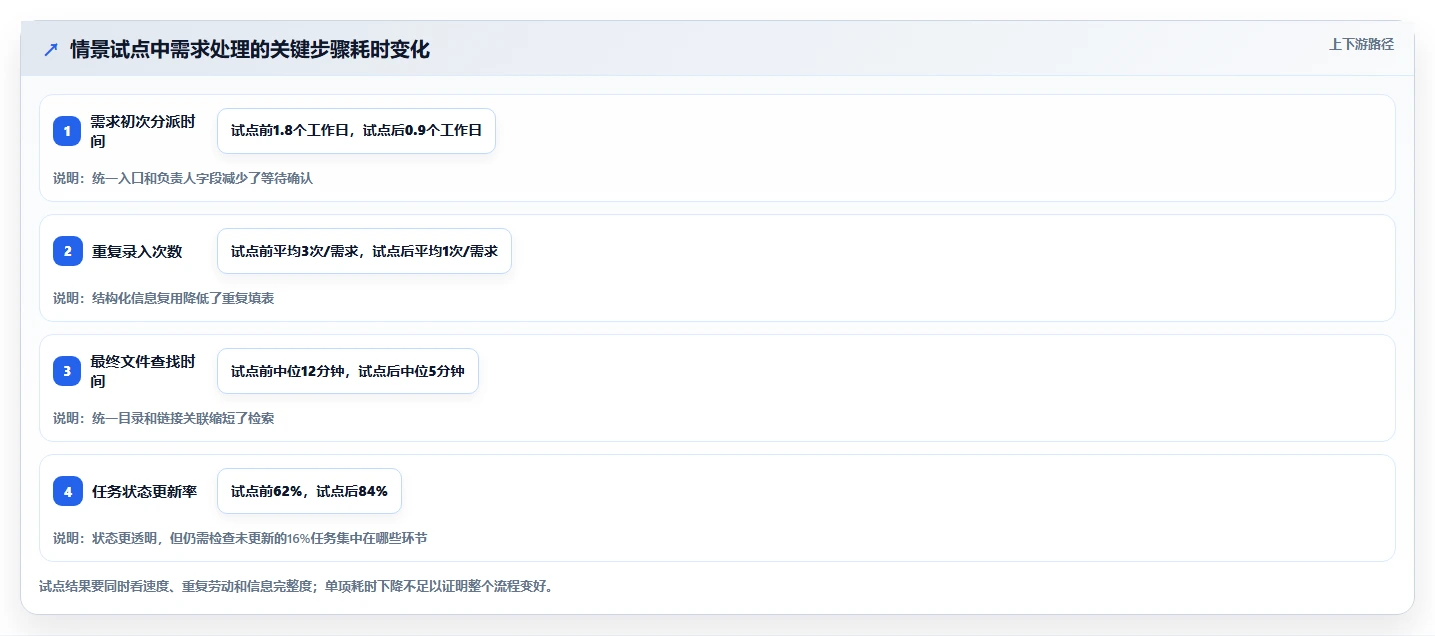
Task: Click the note 统一入口和负责人字段减少了等待确认
Action: (x=183, y=178)
